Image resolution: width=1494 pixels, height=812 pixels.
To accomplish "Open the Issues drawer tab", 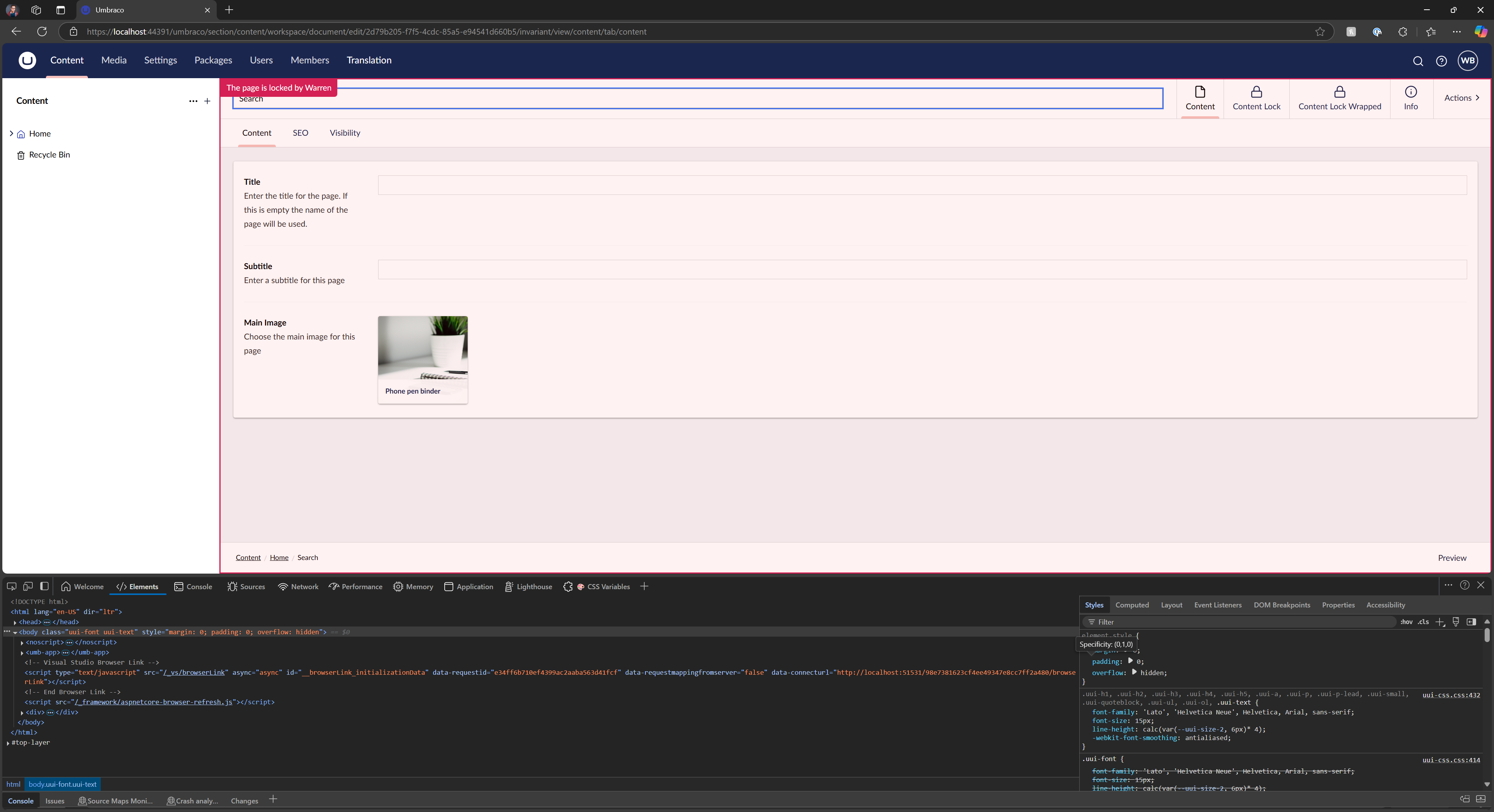I will click(x=54, y=801).
